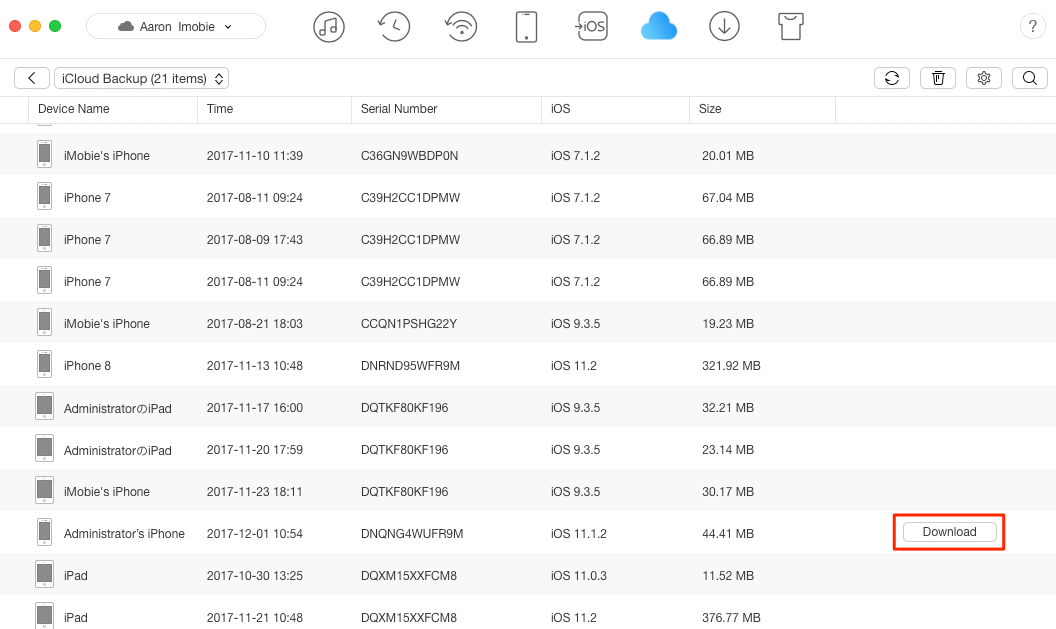Image resolution: width=1056 pixels, height=629 pixels.
Task: Click the 30.17 MB size cell
Action: (x=728, y=492)
